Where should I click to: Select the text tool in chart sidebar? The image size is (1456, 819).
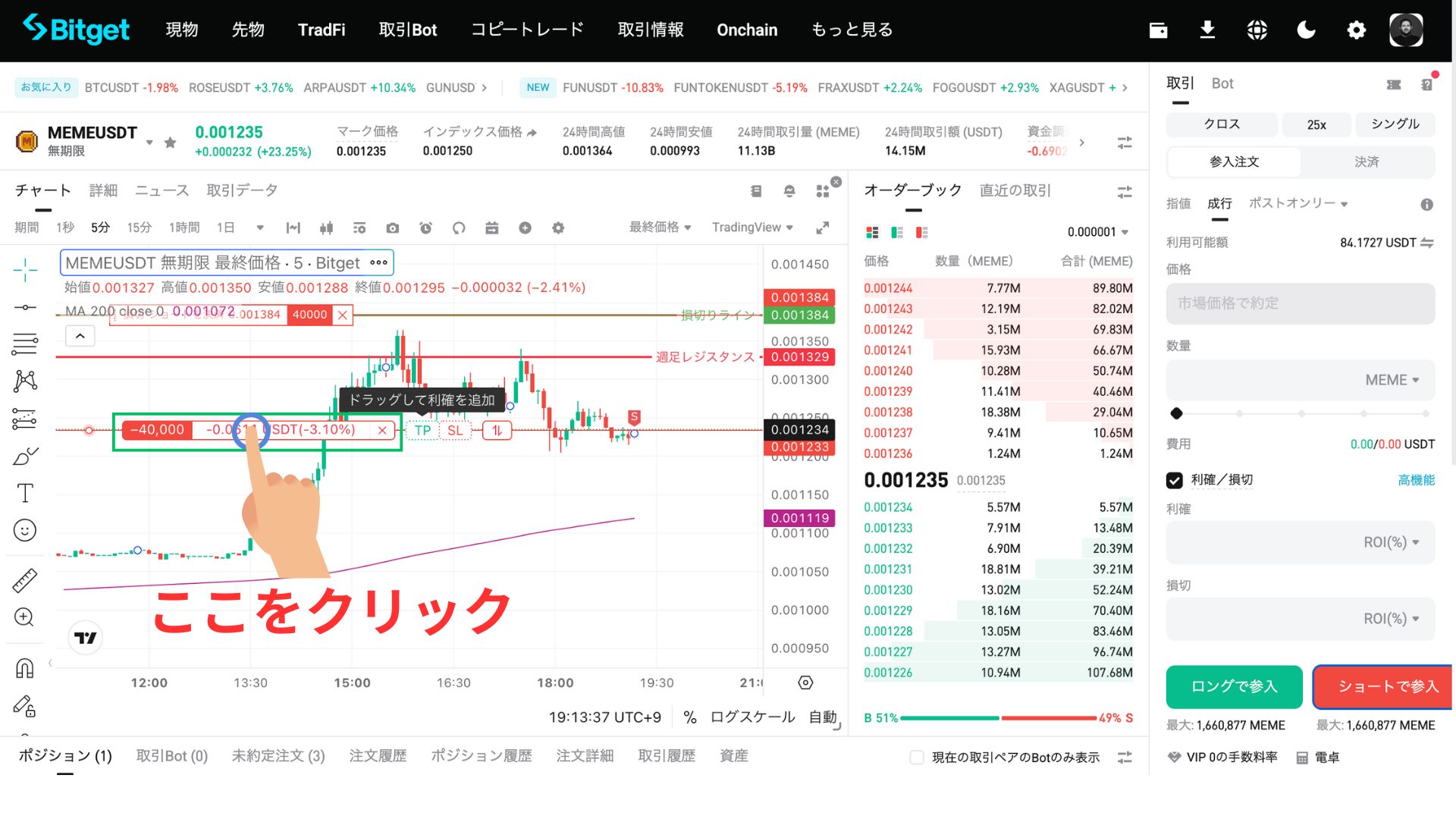click(x=25, y=493)
